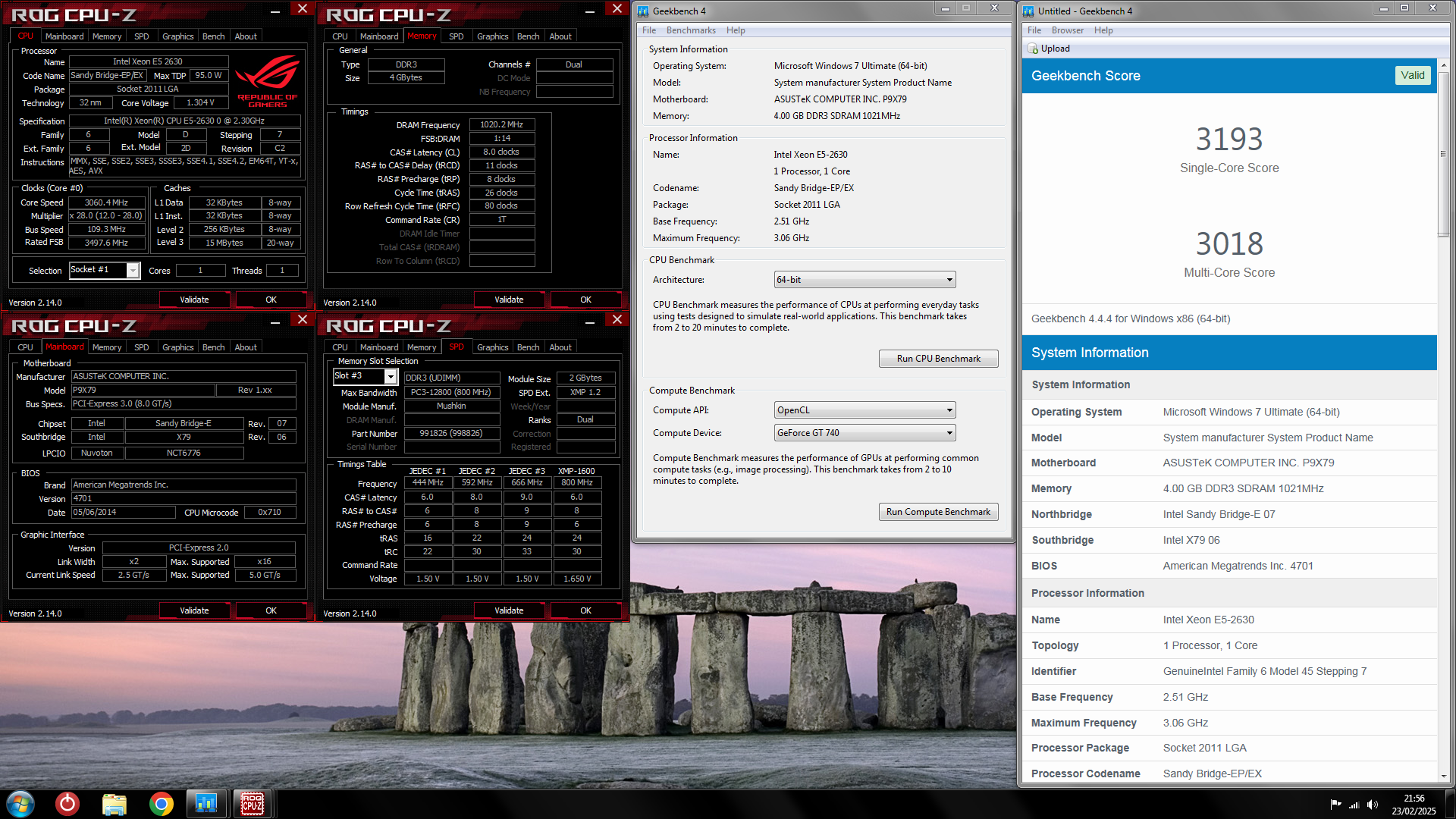Click DRAM Frequency 1020.2 MHz value
Screen dimensions: 1456x819
point(501,124)
